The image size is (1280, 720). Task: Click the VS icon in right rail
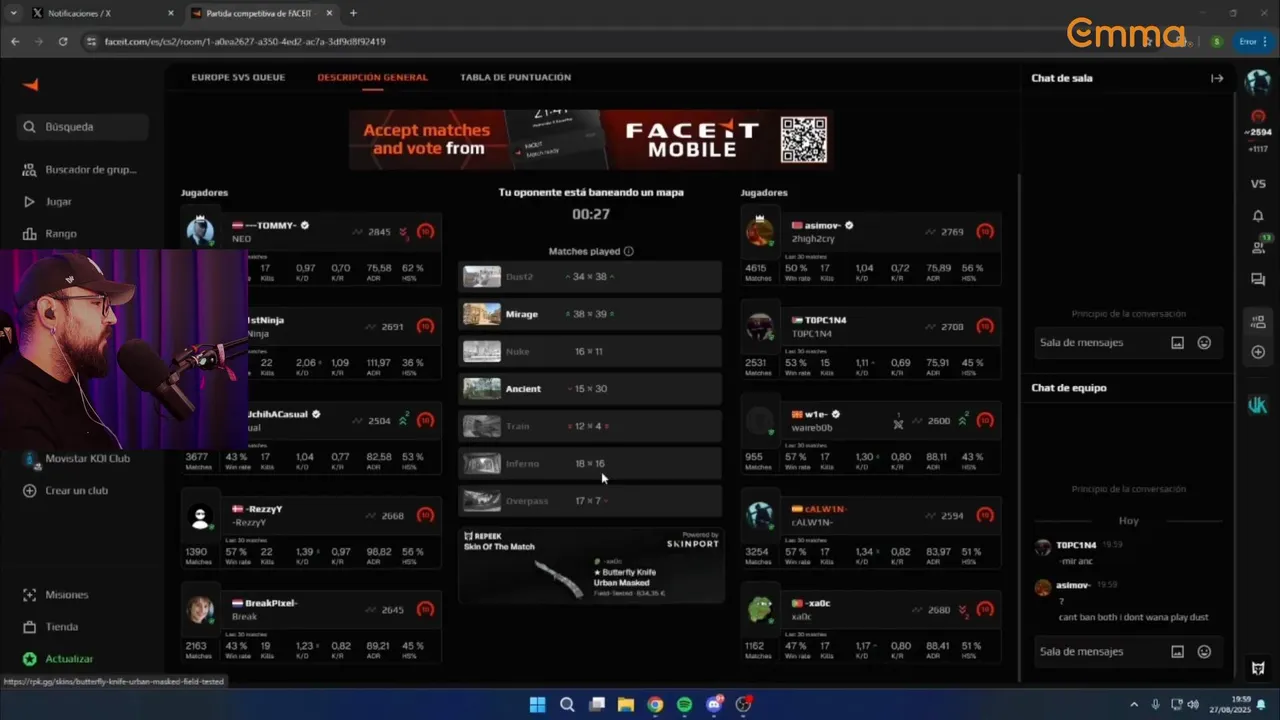tap(1258, 184)
